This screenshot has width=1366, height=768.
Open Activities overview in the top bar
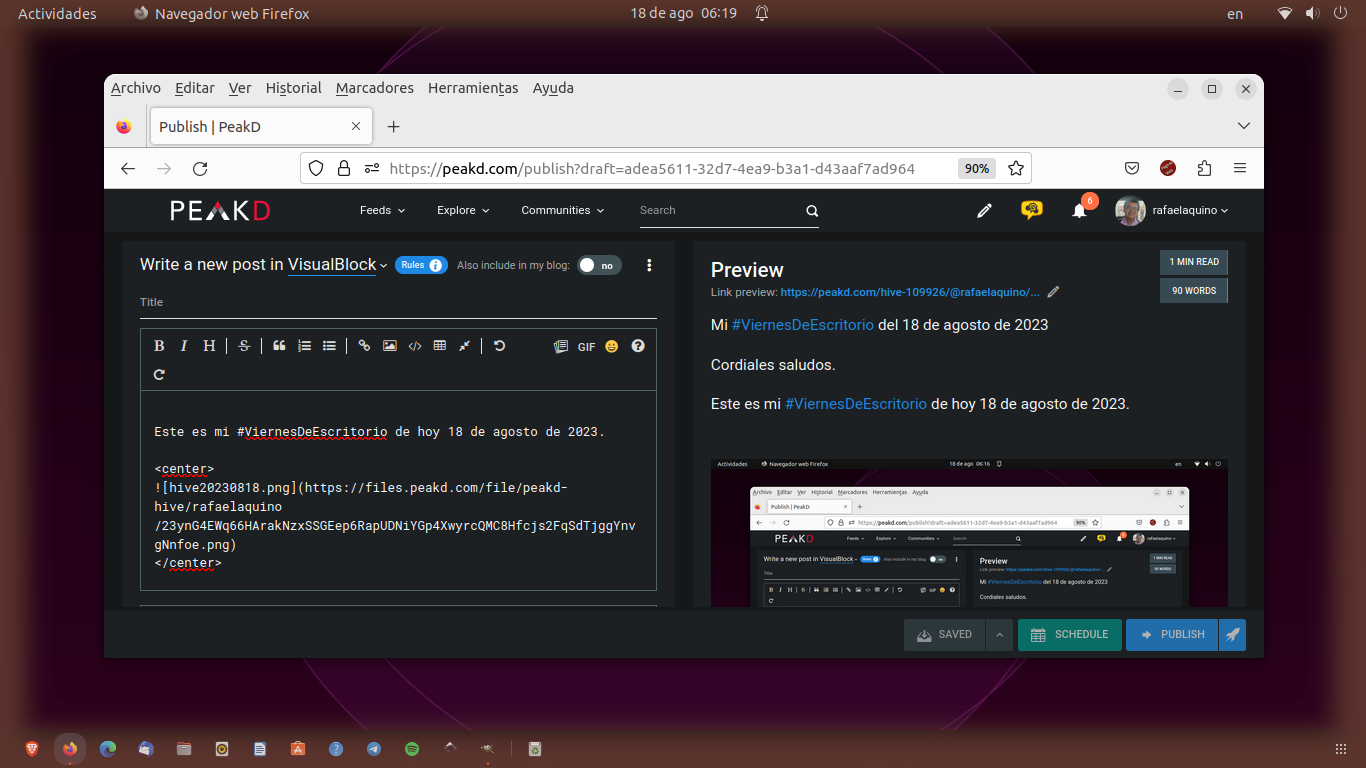click(57, 14)
